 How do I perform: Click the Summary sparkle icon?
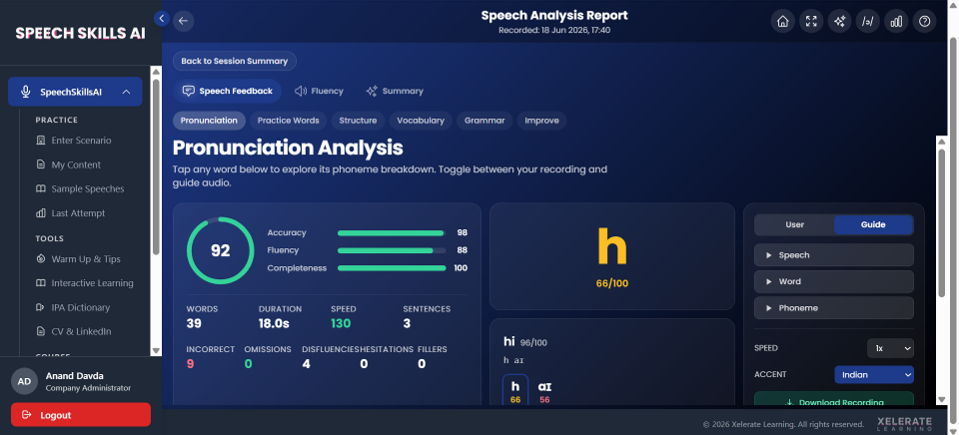click(371, 91)
